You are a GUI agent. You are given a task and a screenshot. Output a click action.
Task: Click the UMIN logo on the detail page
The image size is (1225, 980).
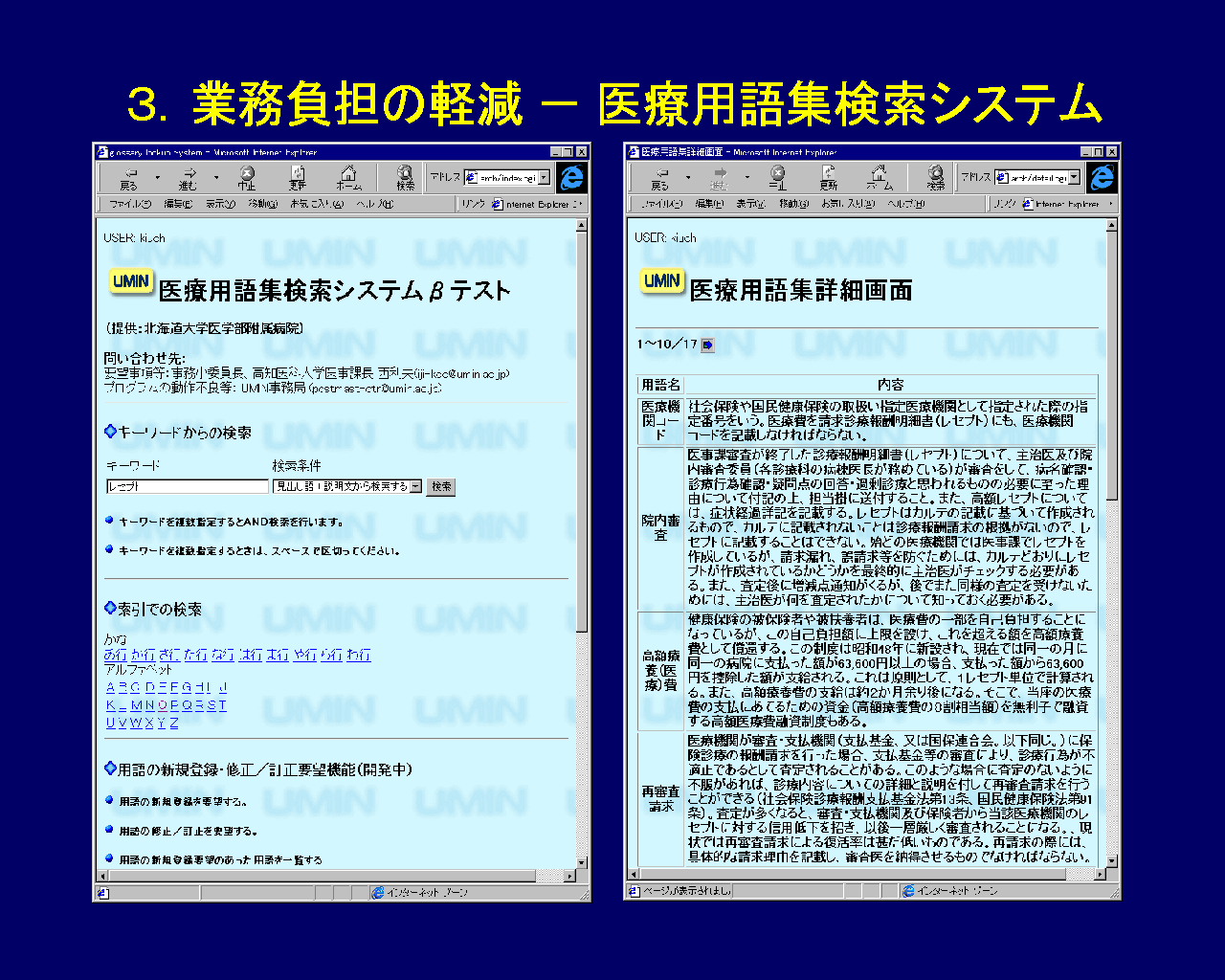661,281
